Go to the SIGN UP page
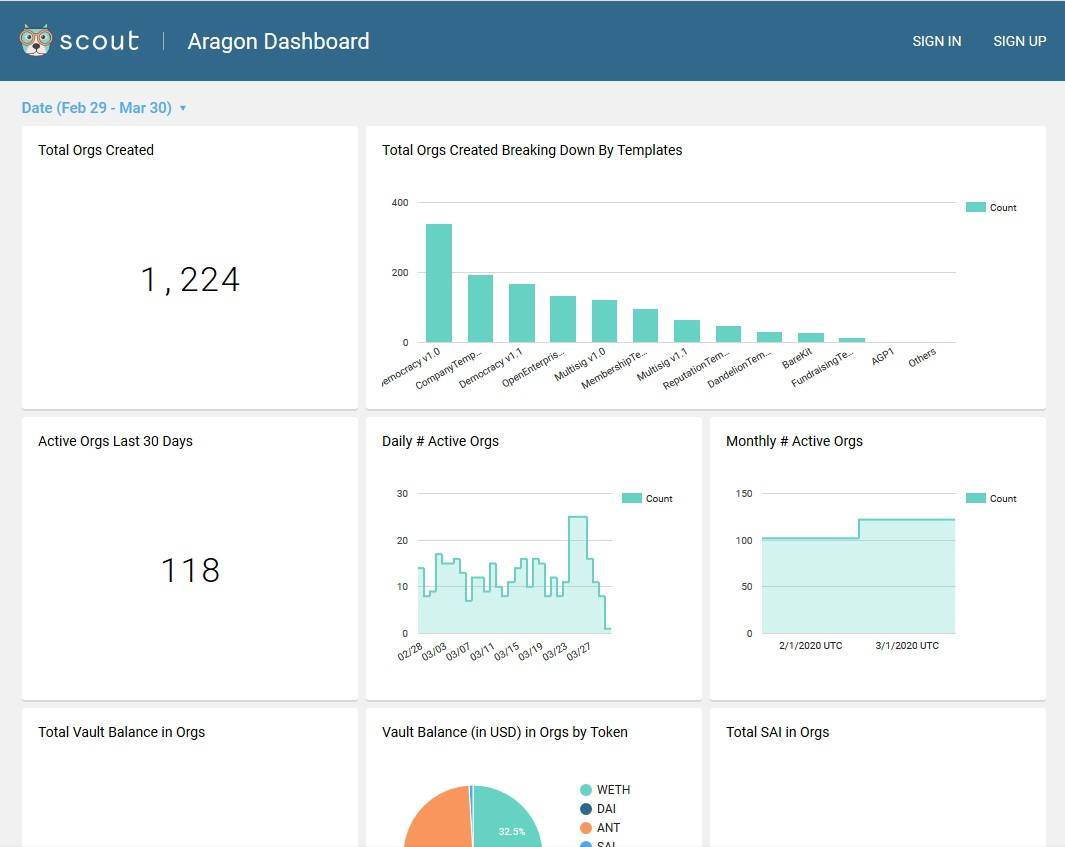The image size is (1065, 847). point(1019,41)
